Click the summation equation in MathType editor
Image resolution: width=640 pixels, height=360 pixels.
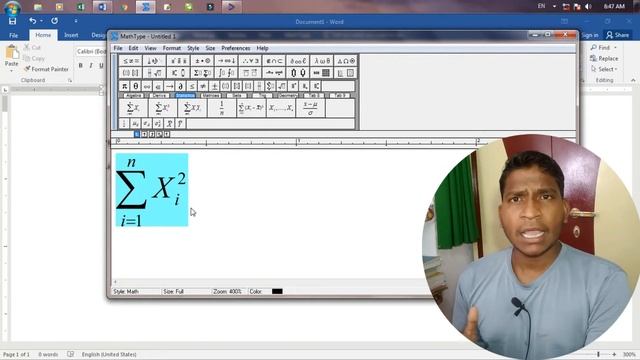[x=152, y=190]
